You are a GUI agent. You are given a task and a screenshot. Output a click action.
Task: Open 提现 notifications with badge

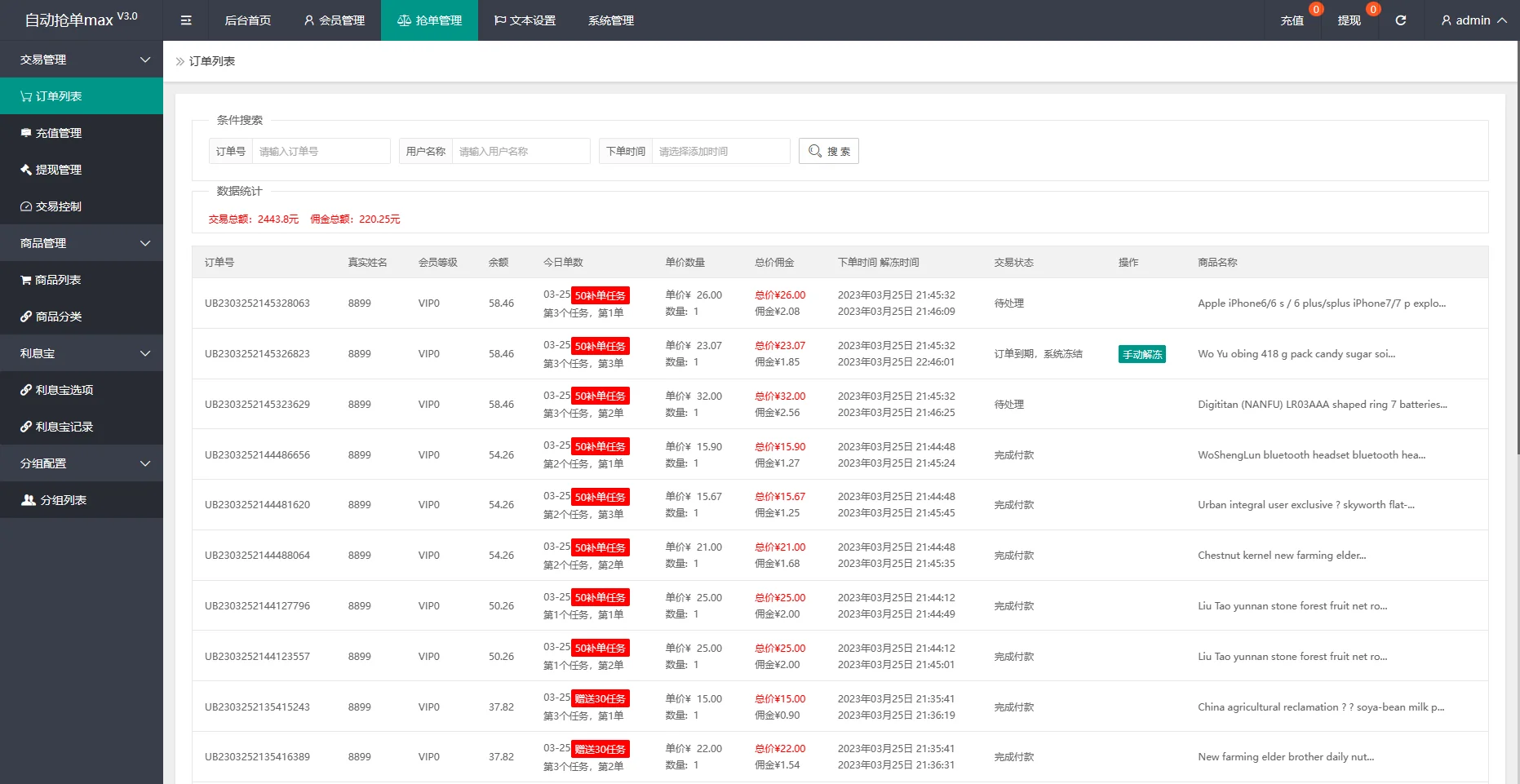tap(1349, 20)
